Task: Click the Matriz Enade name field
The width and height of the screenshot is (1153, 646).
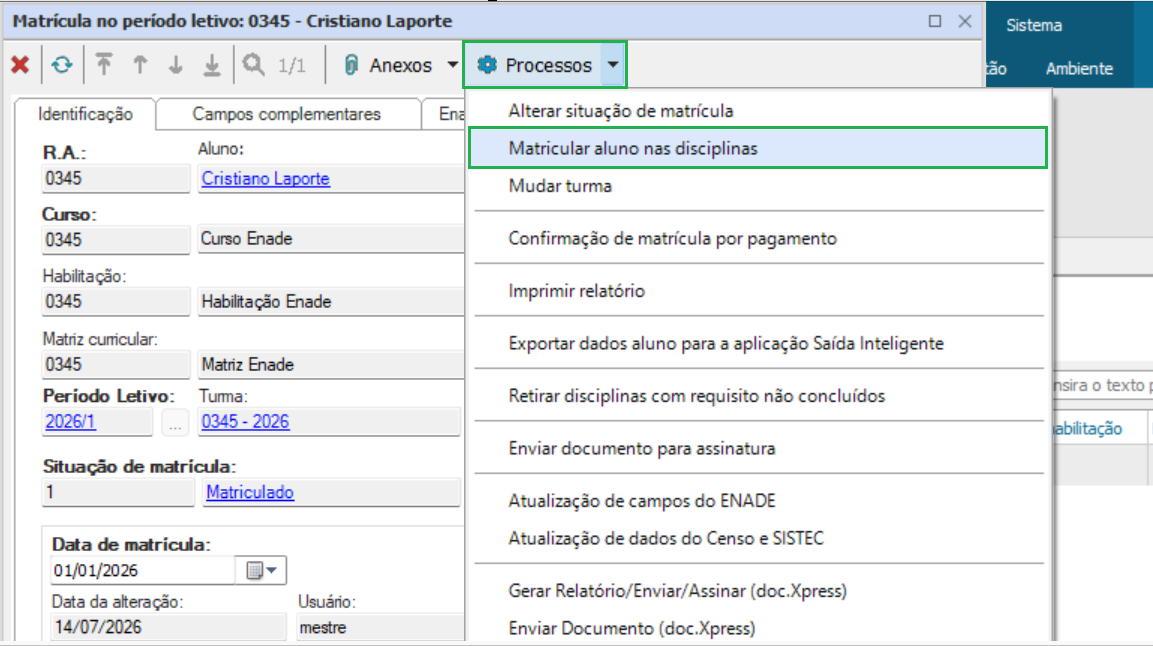Action: [331, 365]
